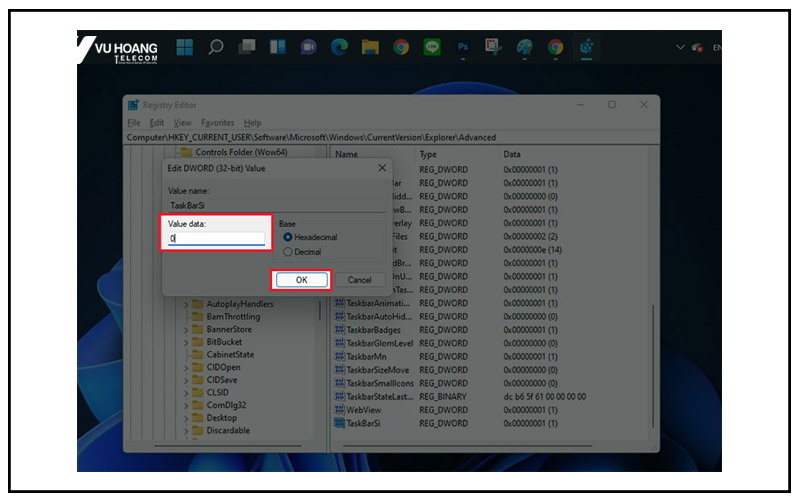This screenshot has width=800, height=500.
Task: Click the network status tray icon
Action: [x=697, y=47]
